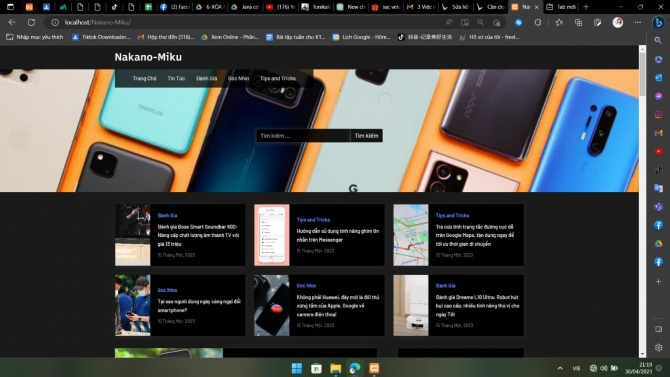Open File Explorer from the taskbar
This screenshot has height=377, width=670.
[x=335, y=368]
